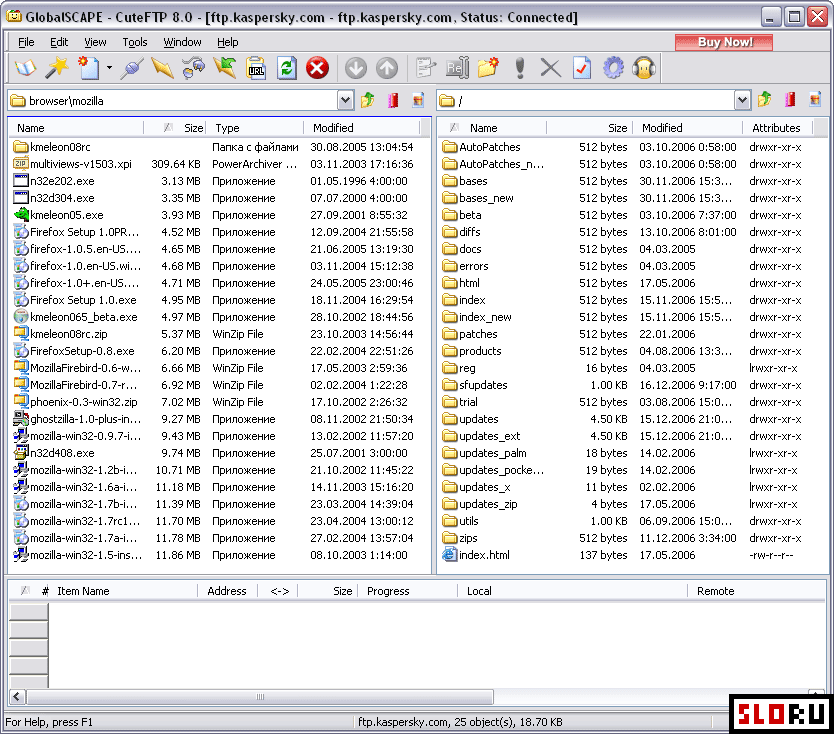Select the n32d408.exe file
Screen dimensions: 834x734
(54, 453)
